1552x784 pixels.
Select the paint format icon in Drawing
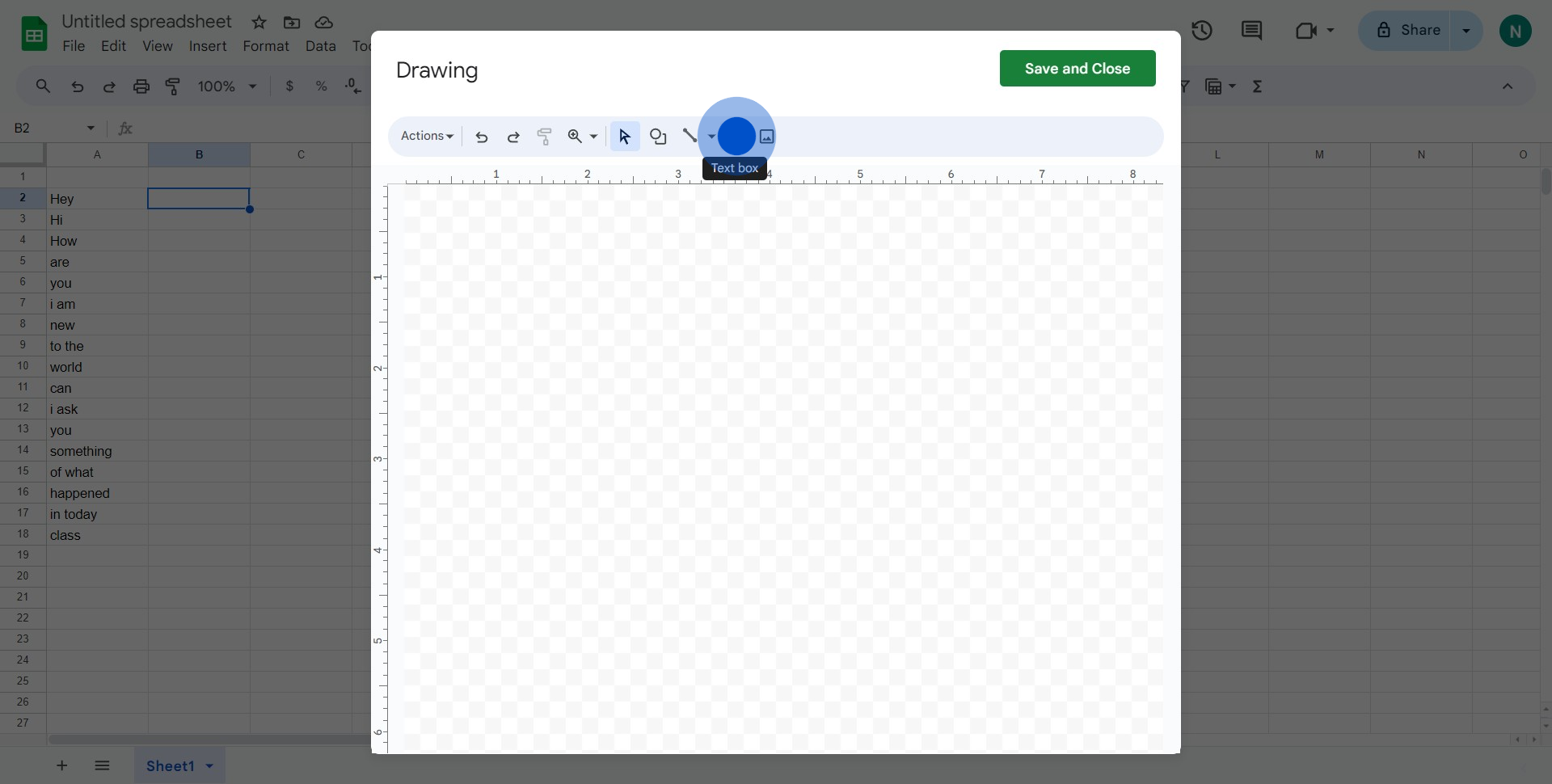click(545, 137)
